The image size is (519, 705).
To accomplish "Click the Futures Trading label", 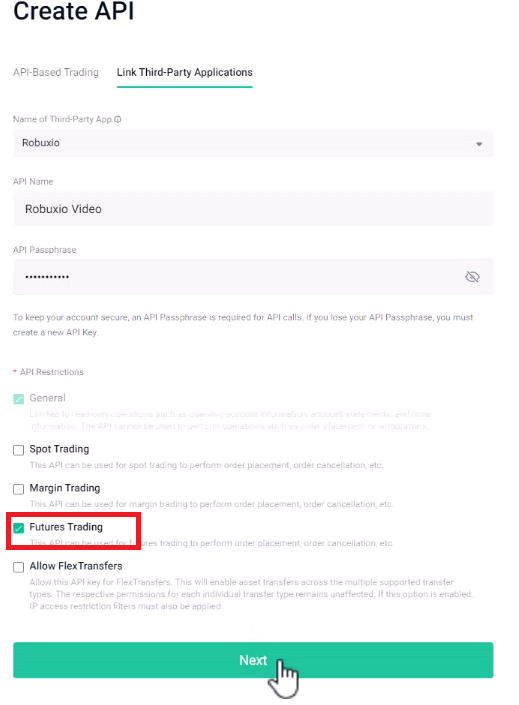I will coord(66,527).
